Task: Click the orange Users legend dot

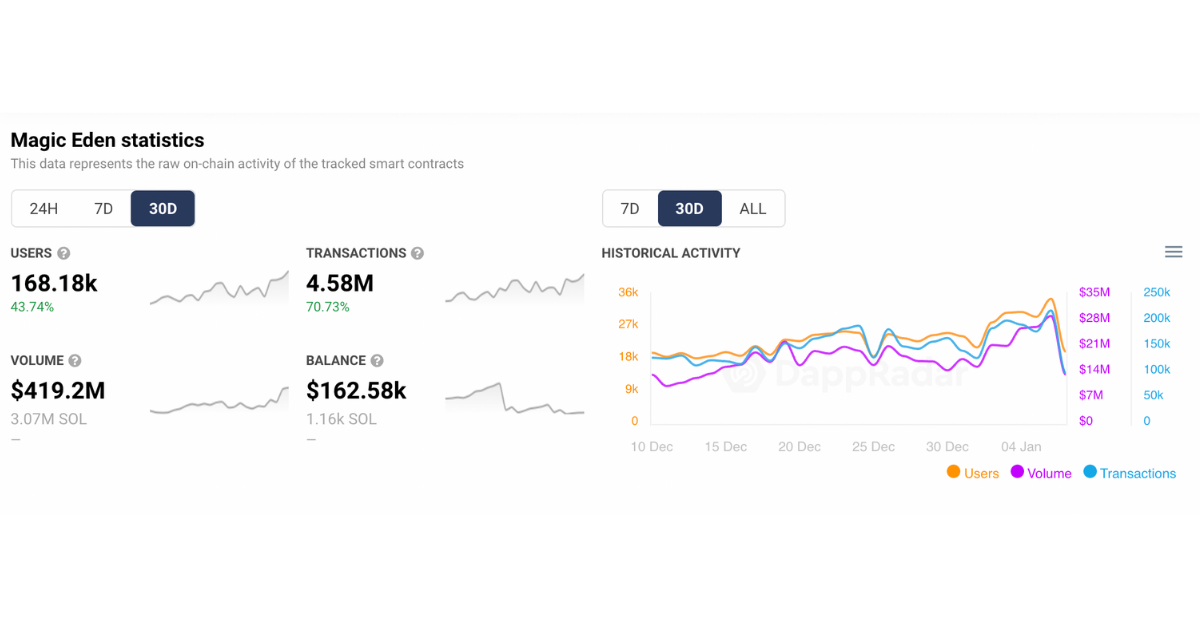Action: pyautogui.click(x=953, y=472)
